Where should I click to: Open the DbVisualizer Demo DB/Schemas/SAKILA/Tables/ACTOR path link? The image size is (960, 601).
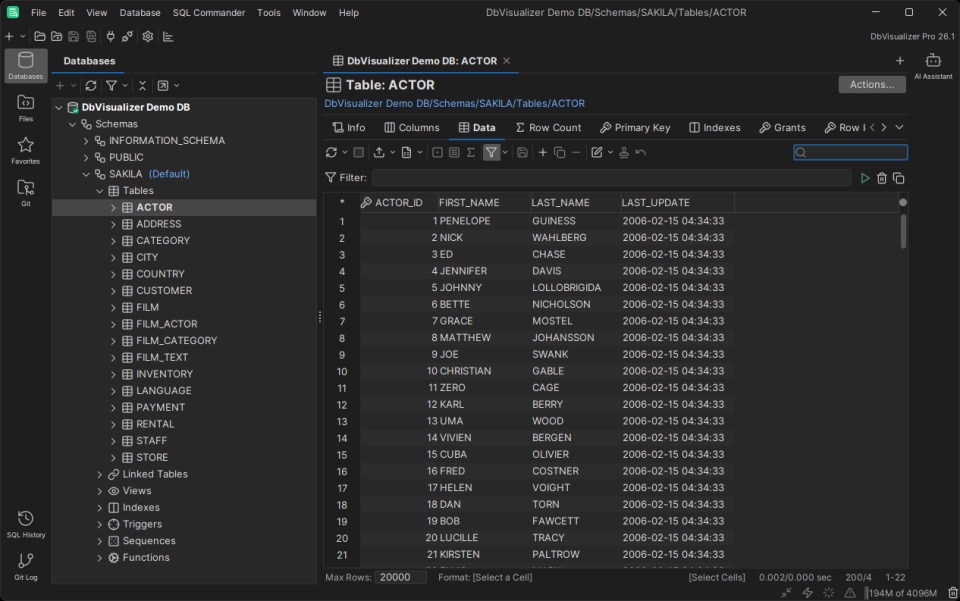[x=454, y=103]
